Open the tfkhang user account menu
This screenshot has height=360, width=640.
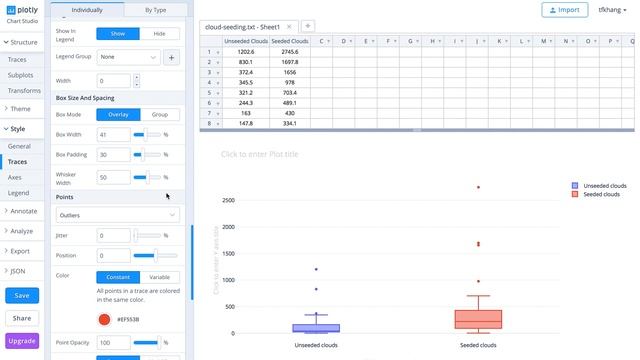click(x=612, y=10)
